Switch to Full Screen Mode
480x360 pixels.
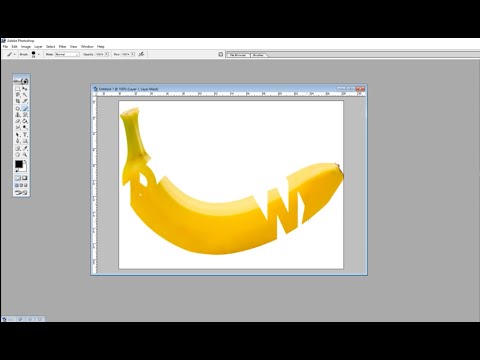pyautogui.click(x=25, y=185)
